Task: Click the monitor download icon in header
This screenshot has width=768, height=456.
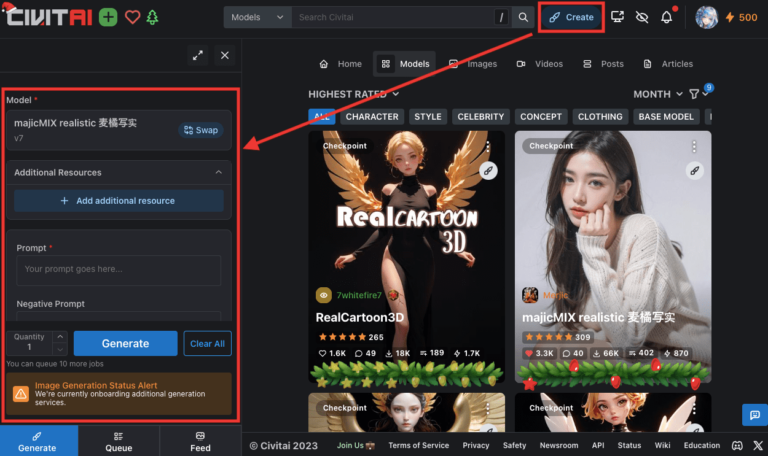Action: click(x=617, y=17)
